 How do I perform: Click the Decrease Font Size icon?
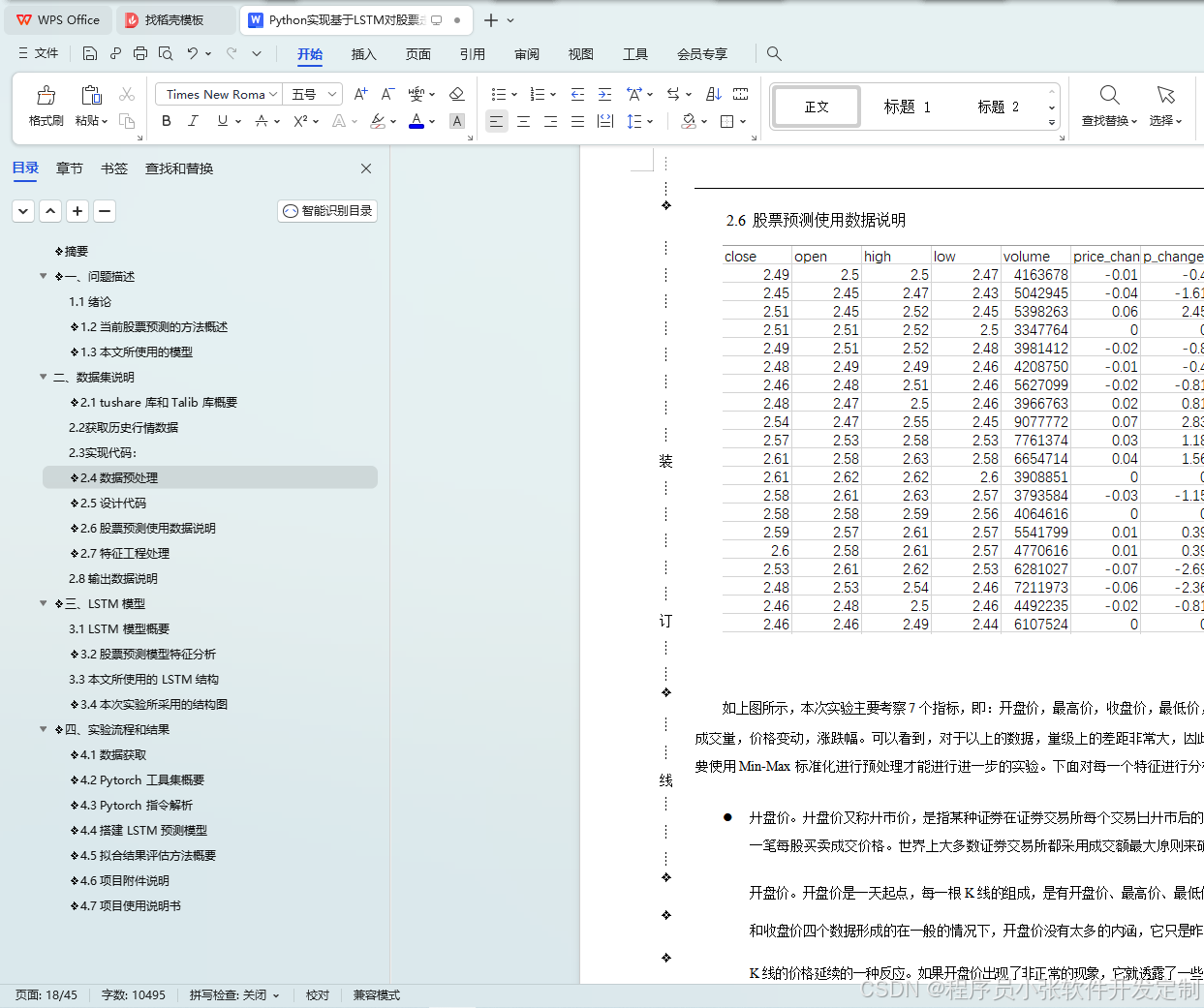387,94
